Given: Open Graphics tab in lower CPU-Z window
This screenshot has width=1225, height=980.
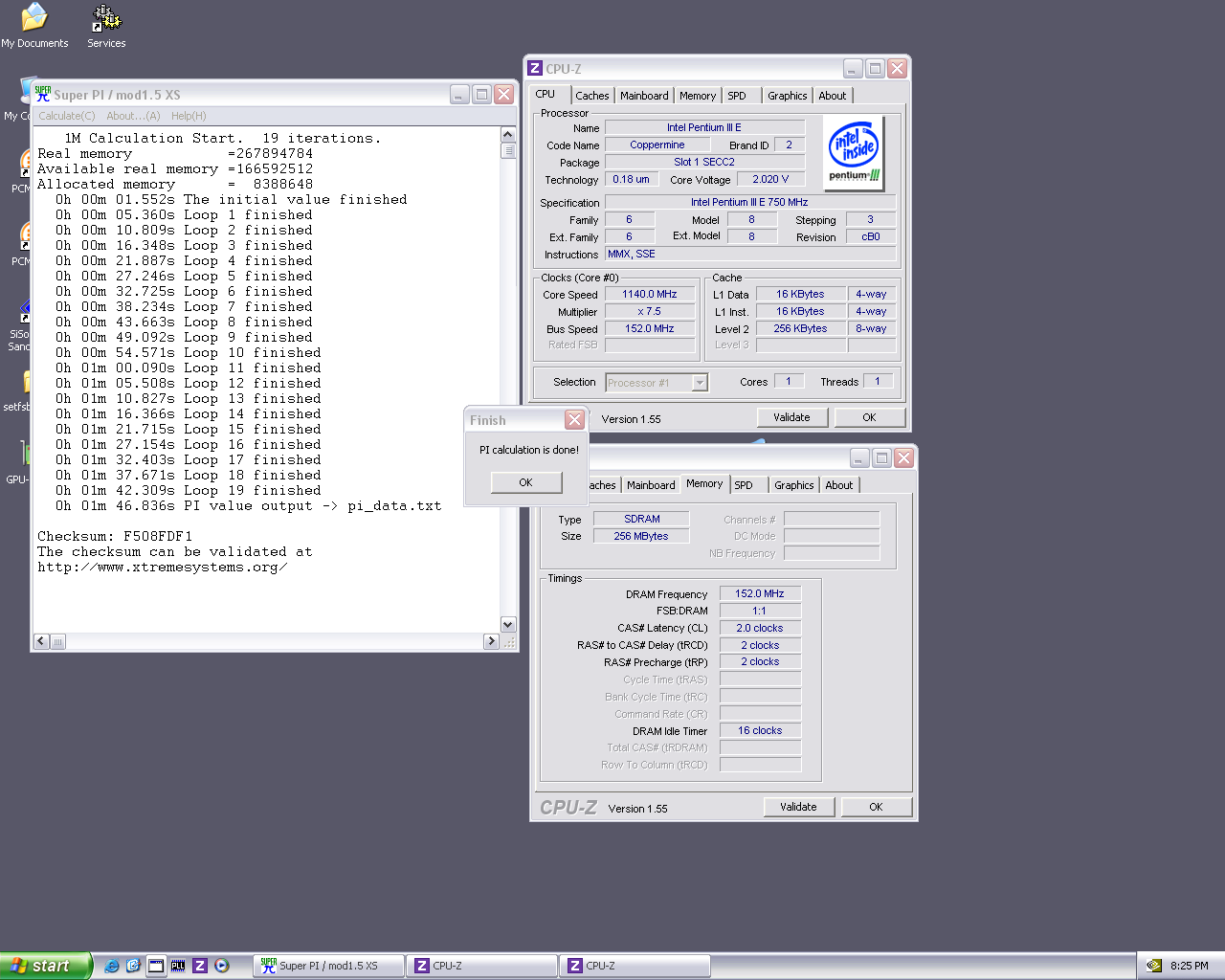Looking at the screenshot, I should point(794,485).
